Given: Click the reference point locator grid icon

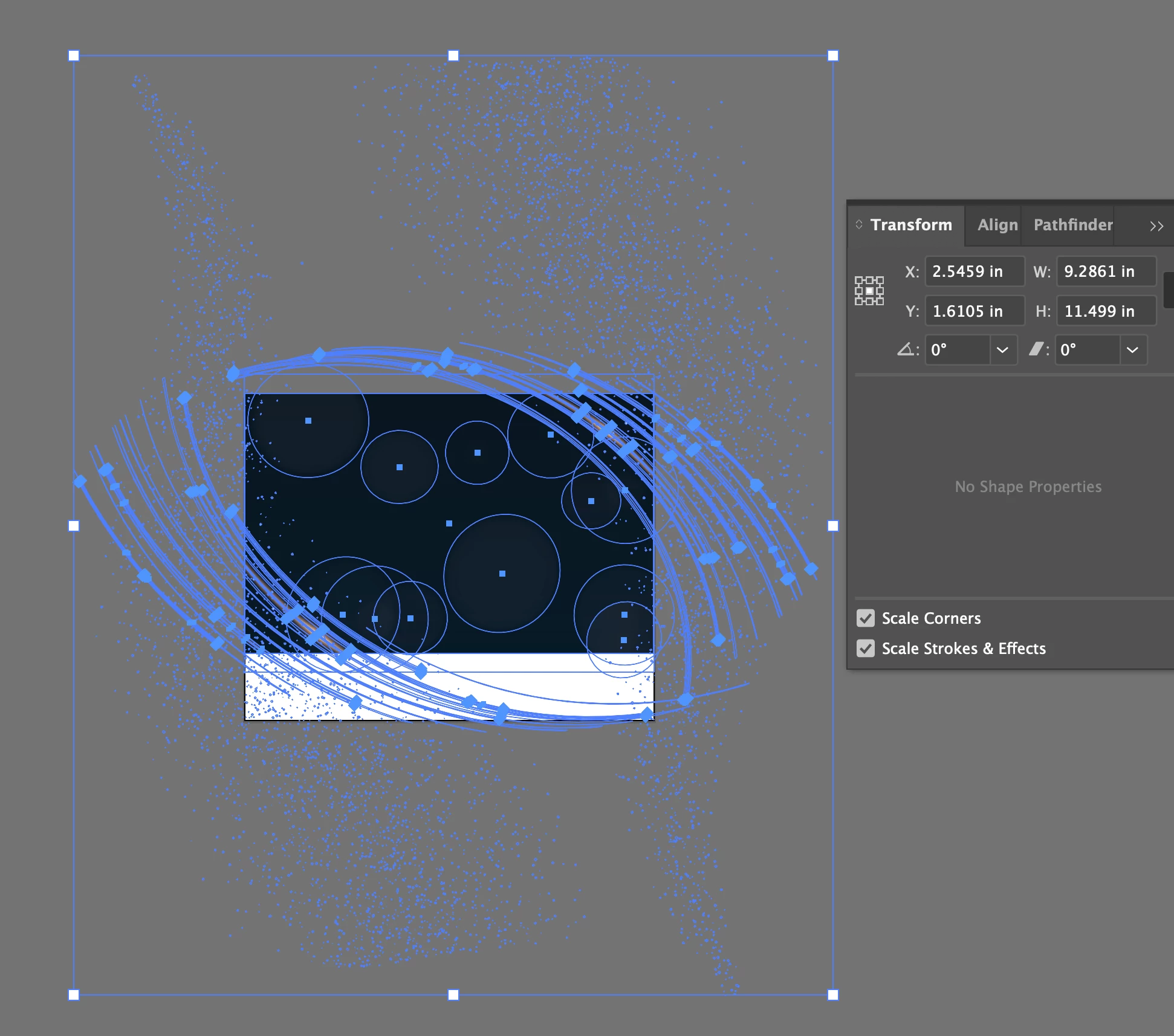Looking at the screenshot, I should 869,291.
